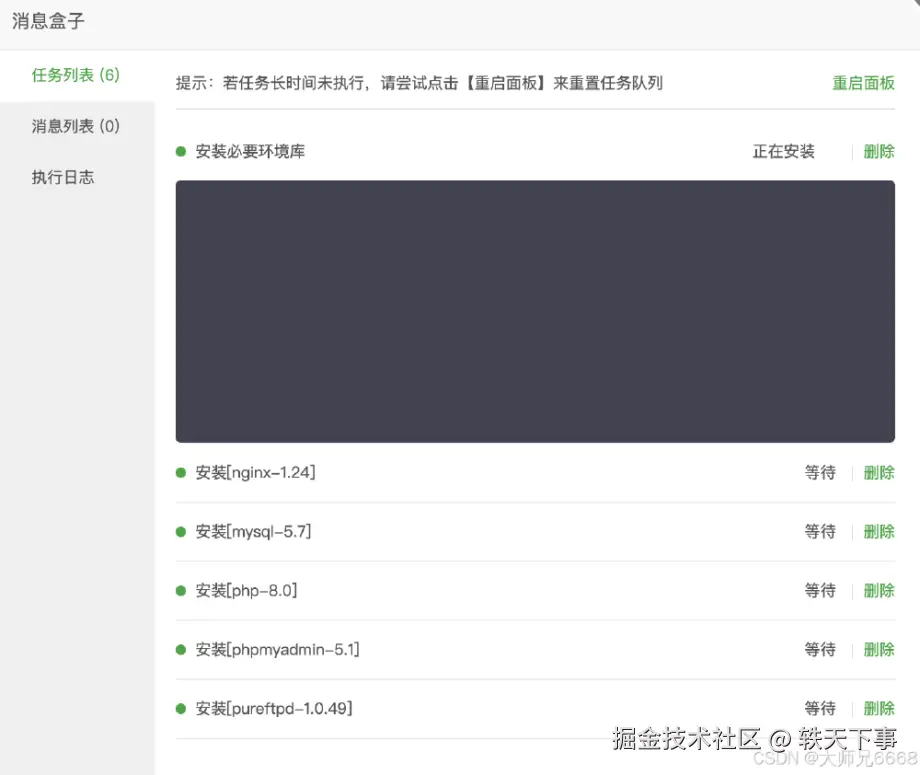Click green status dot of phpmyadmin-5.1
Viewport: 920px width, 775px height.
tap(181, 649)
